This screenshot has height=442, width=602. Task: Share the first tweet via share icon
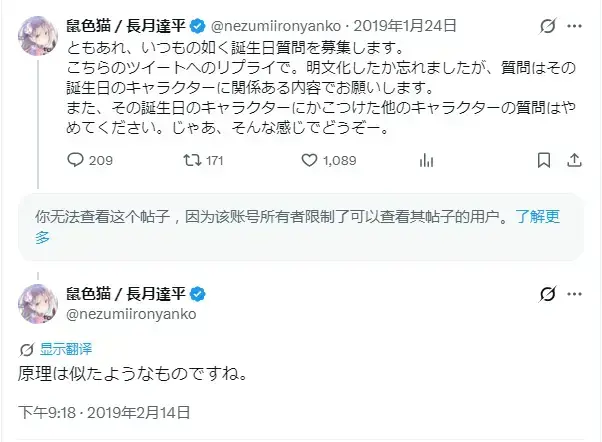click(x=574, y=160)
